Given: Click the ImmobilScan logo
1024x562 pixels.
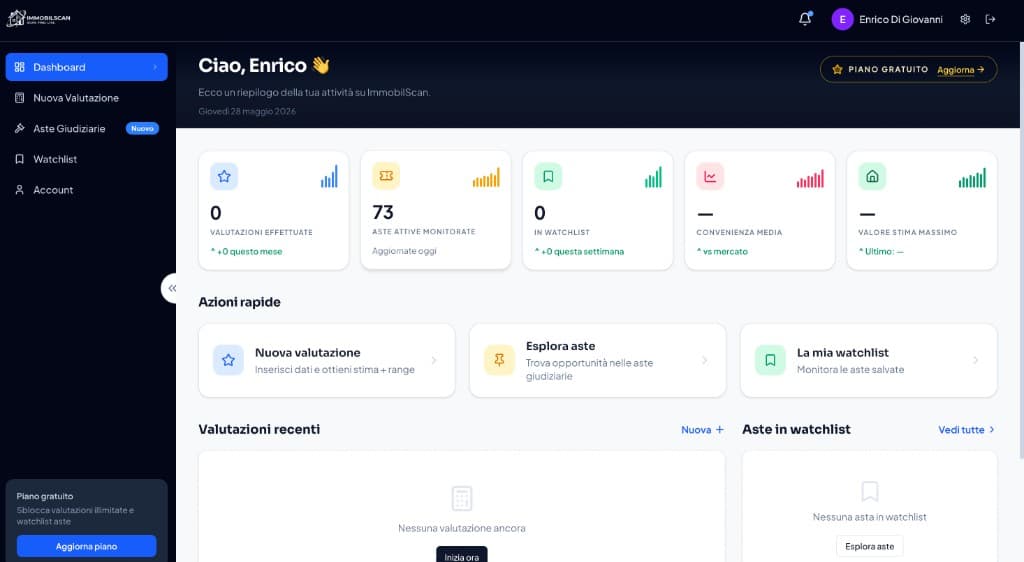Looking at the screenshot, I should pyautogui.click(x=39, y=18).
